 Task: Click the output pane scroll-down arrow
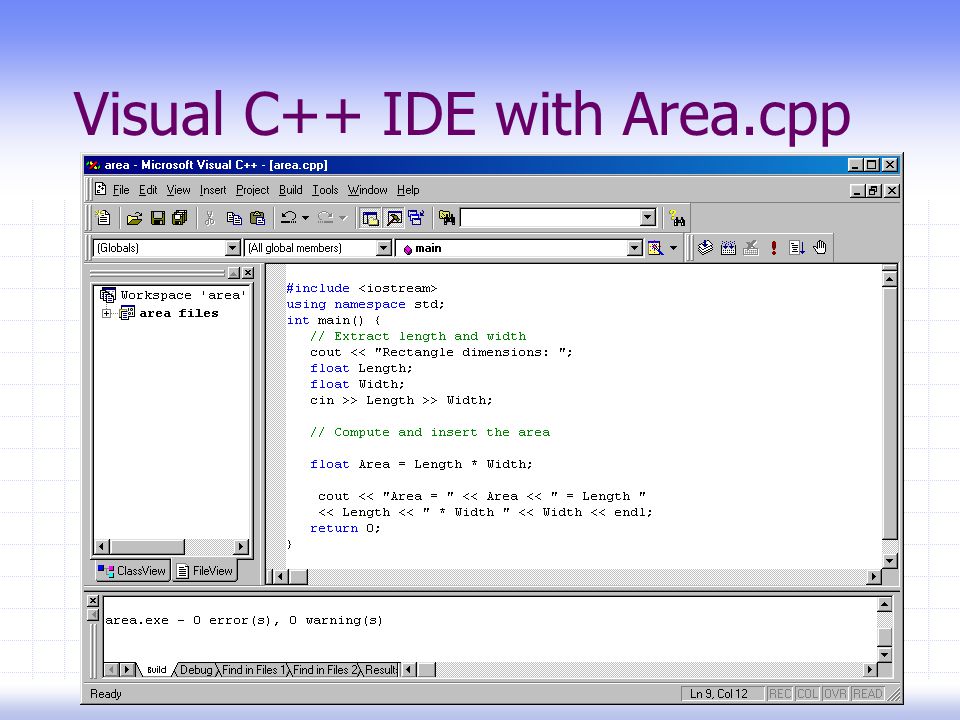click(884, 654)
